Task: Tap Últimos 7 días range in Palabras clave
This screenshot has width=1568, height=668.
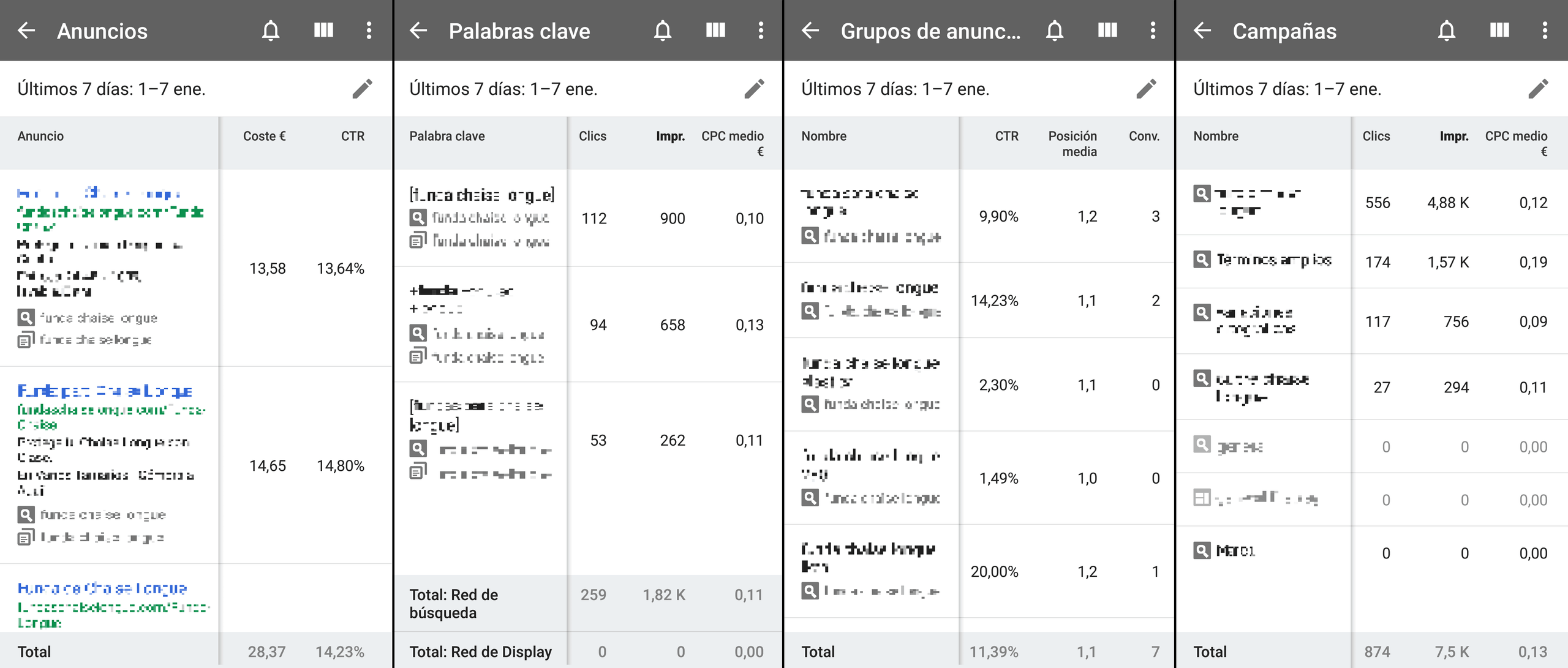Action: click(x=503, y=89)
